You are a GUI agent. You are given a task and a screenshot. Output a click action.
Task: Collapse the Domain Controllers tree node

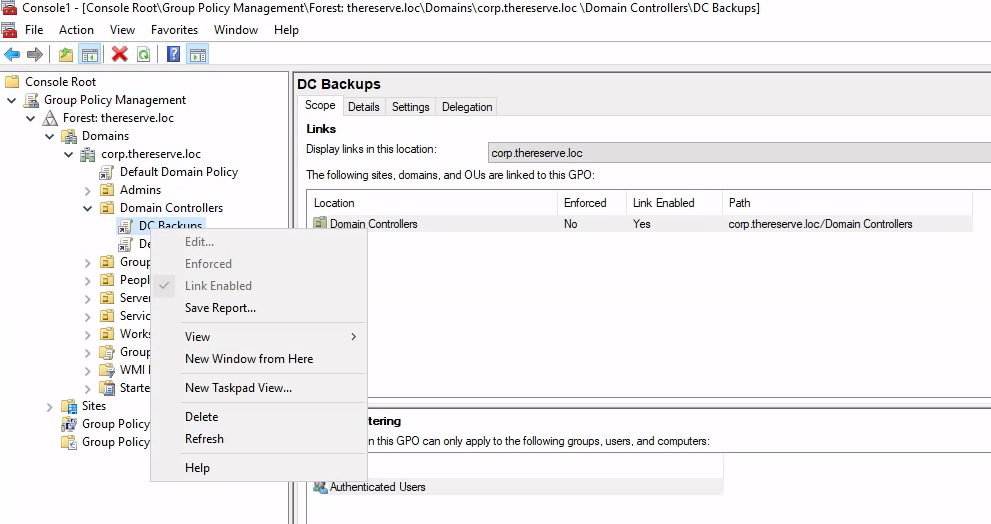tap(88, 208)
